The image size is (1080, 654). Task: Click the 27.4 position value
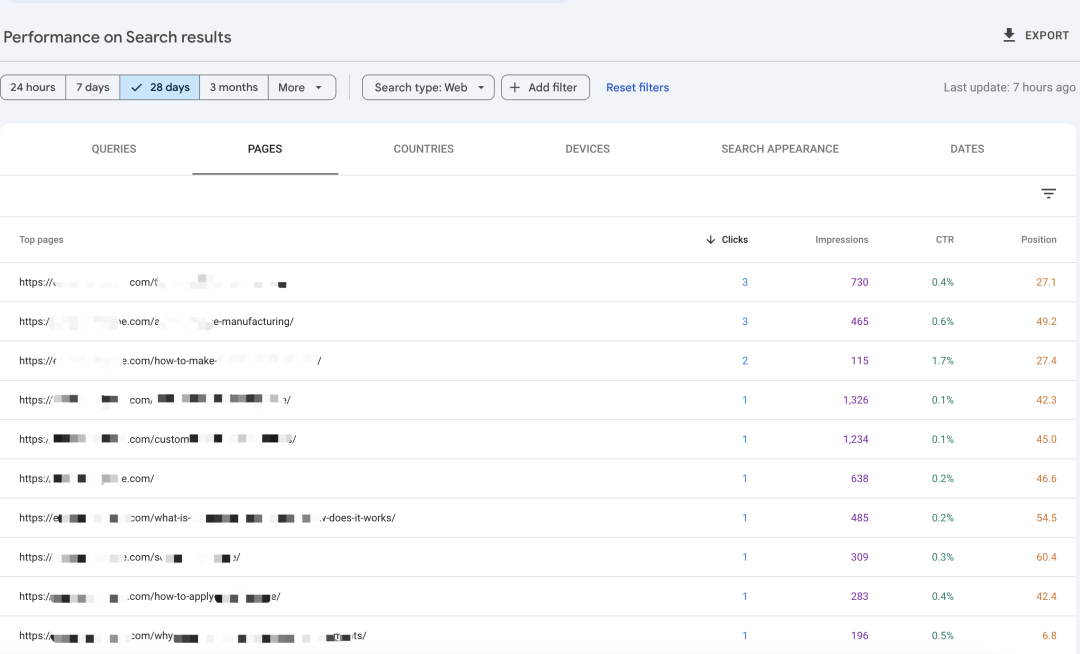pos(1046,361)
